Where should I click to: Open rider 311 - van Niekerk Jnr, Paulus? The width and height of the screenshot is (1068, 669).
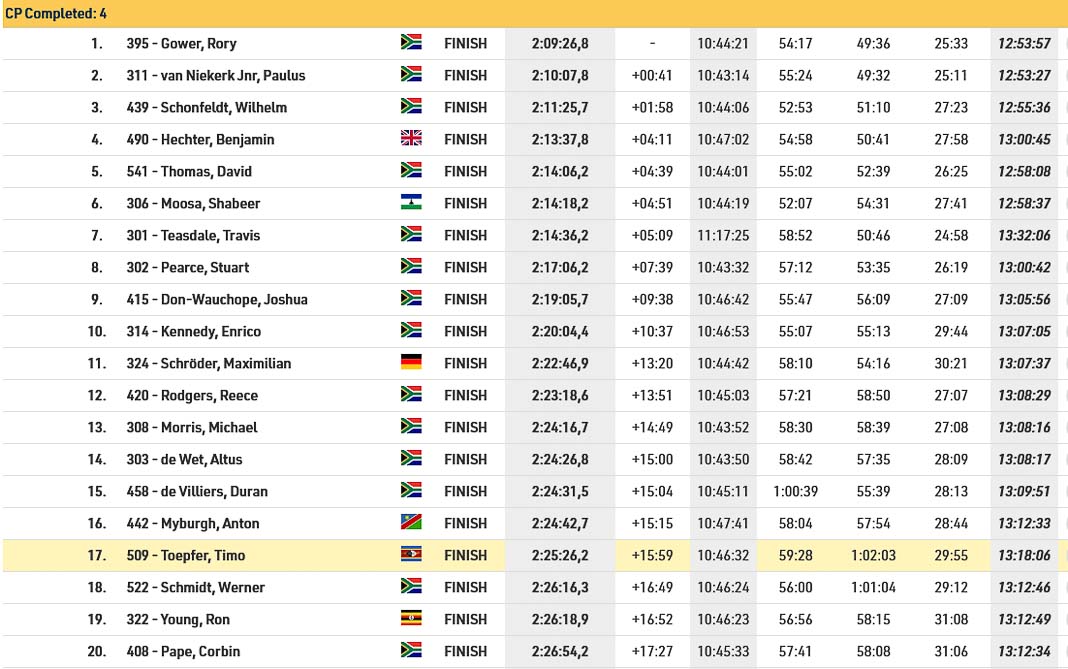216,76
